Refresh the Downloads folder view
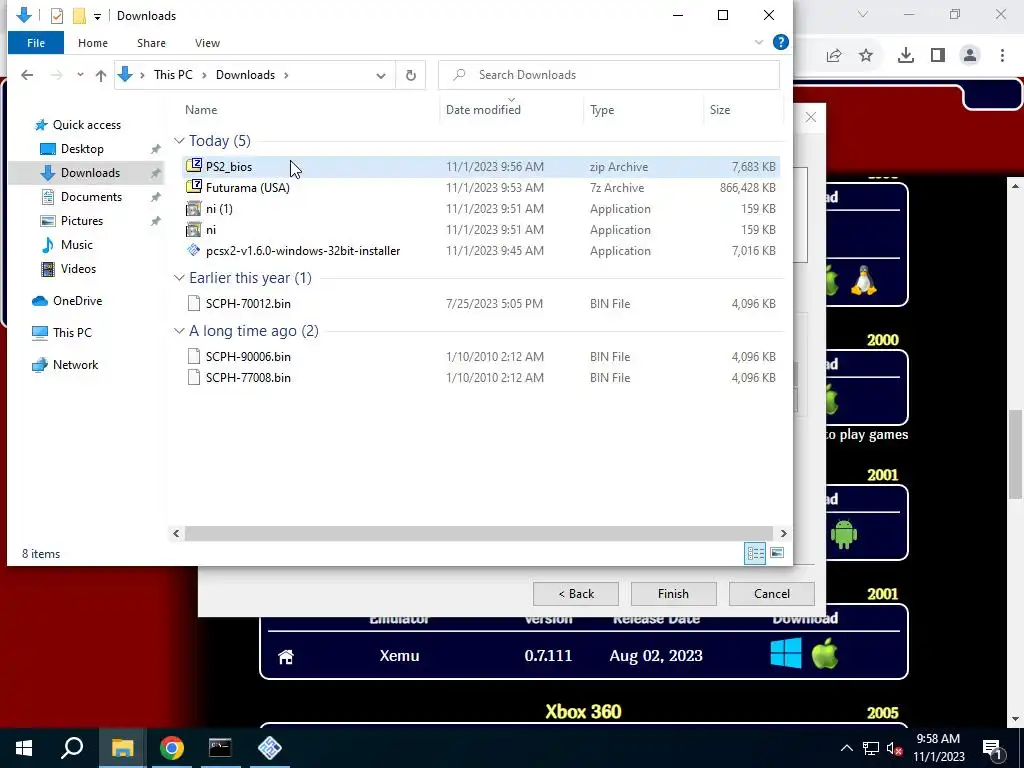Screen dimensions: 1024x768 click(x=411, y=75)
